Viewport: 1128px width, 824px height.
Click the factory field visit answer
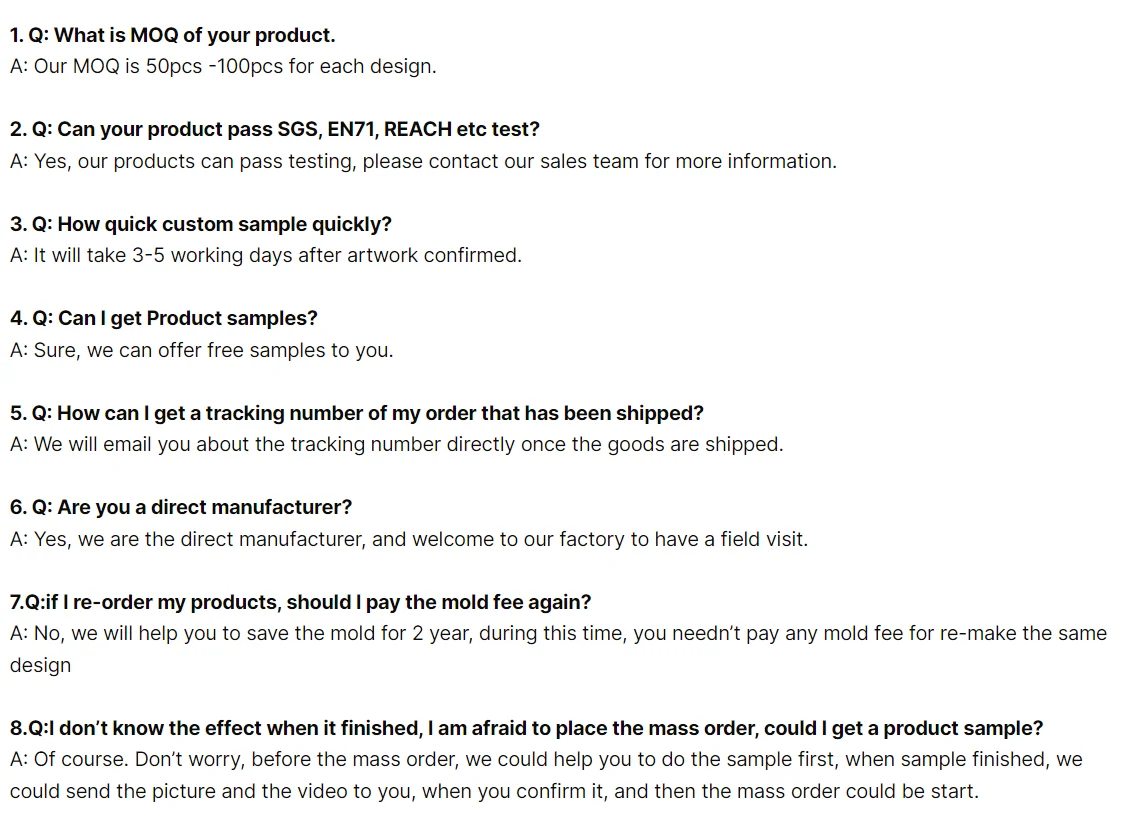tap(409, 539)
